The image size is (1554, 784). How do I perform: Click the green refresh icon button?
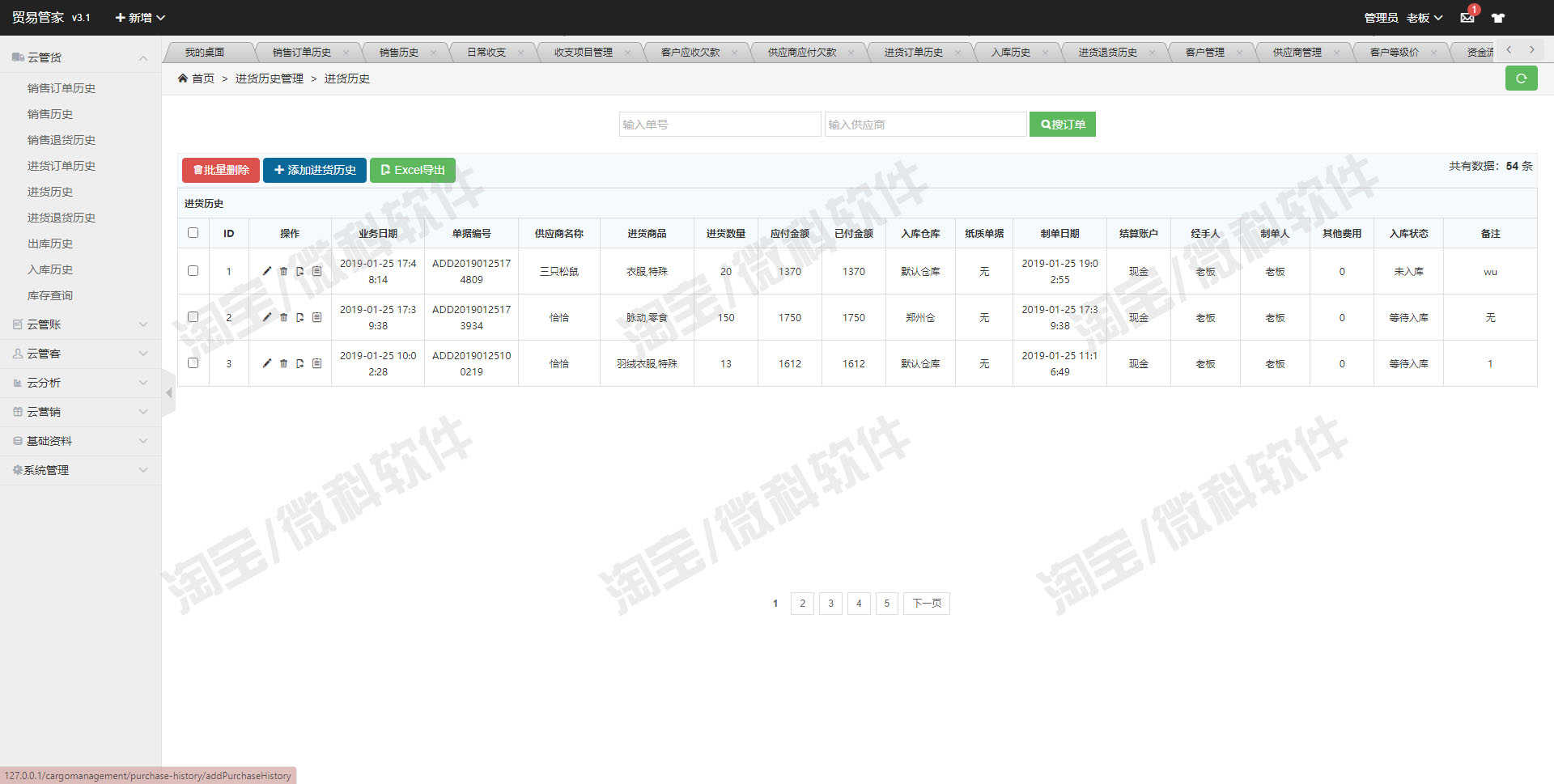coord(1521,78)
